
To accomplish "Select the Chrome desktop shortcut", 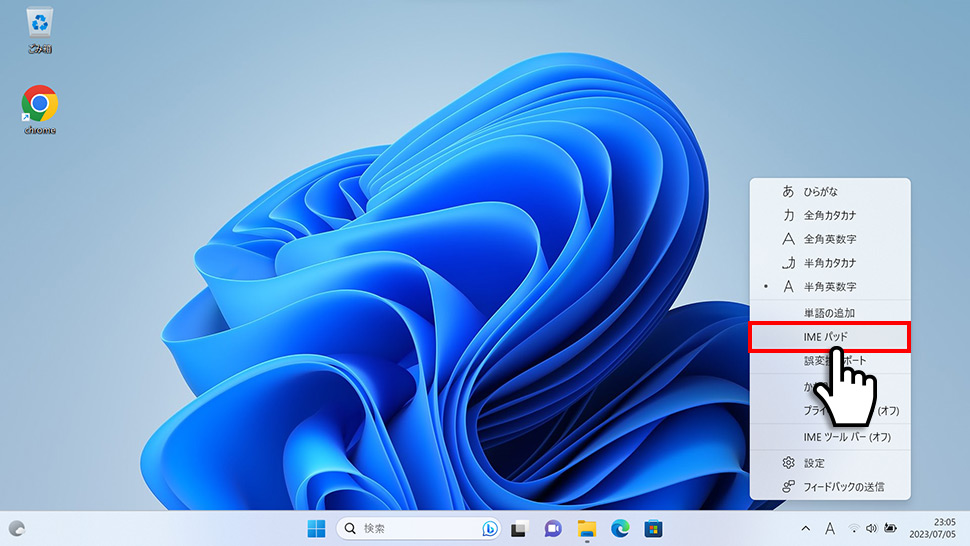I will pos(40,109).
